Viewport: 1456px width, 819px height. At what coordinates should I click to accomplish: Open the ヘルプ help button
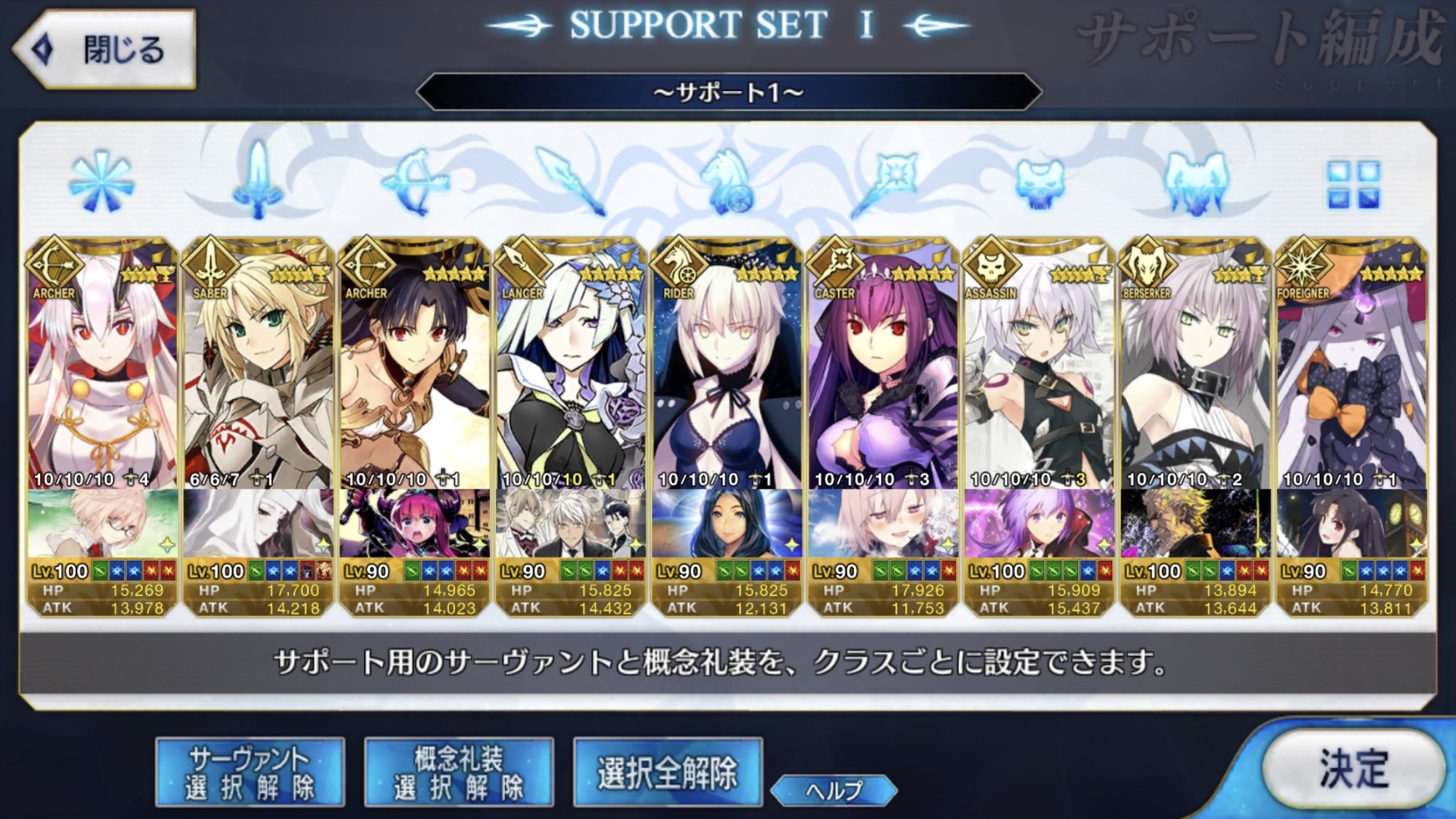tap(834, 790)
